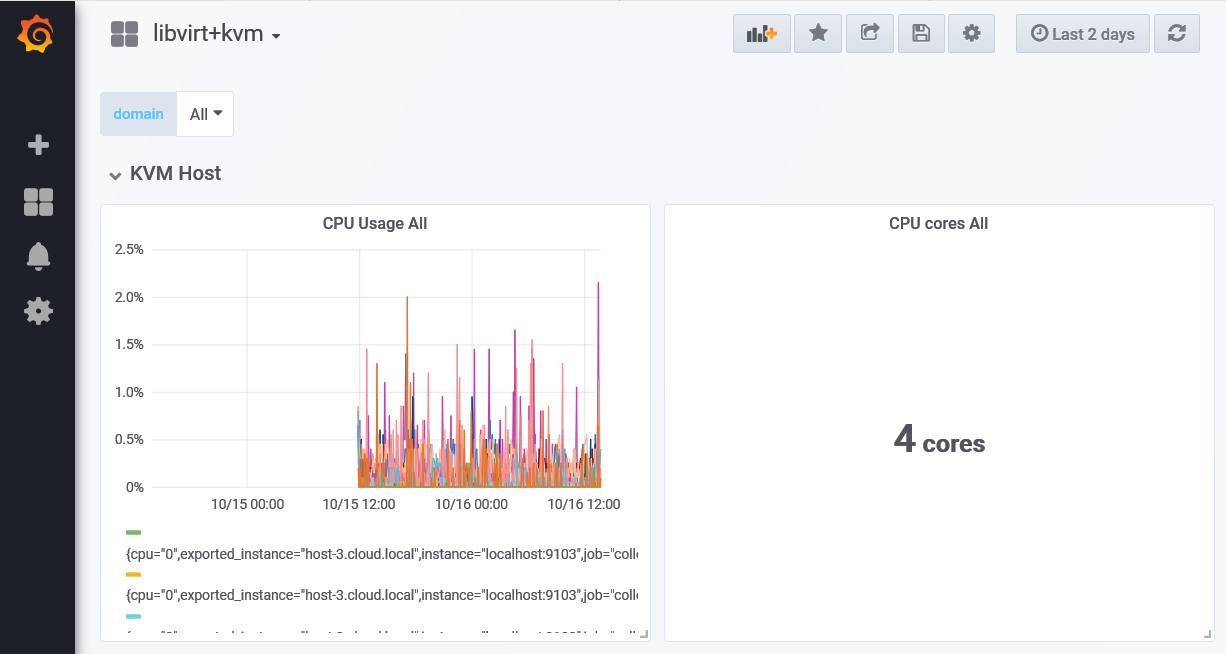The image size is (1226, 654).
Task: Click the second legend entry text for host-3.cloud.local
Action: (381, 595)
